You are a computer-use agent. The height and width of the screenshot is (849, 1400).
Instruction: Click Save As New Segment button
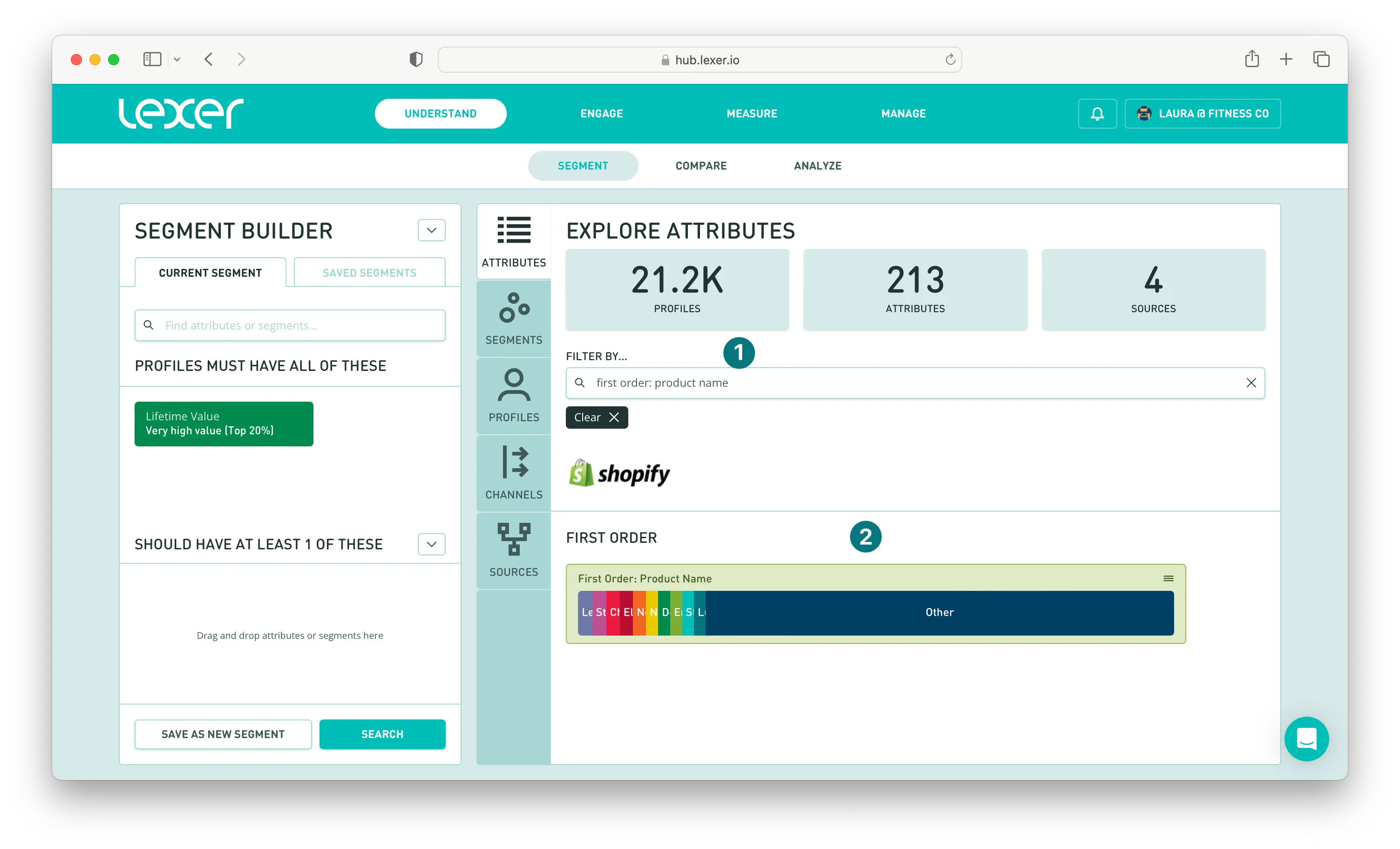point(223,734)
